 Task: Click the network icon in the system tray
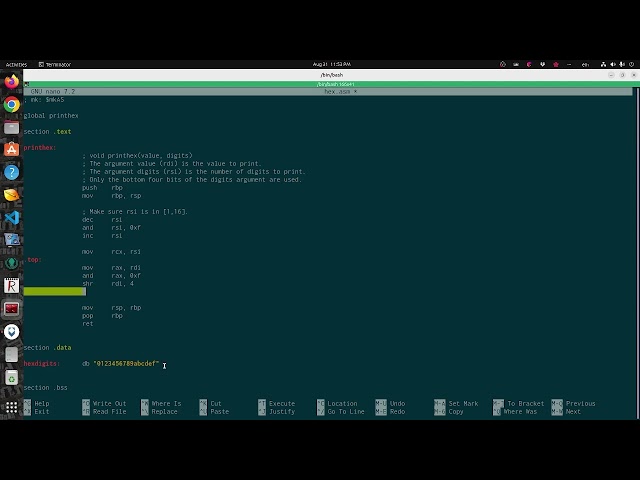[603, 64]
